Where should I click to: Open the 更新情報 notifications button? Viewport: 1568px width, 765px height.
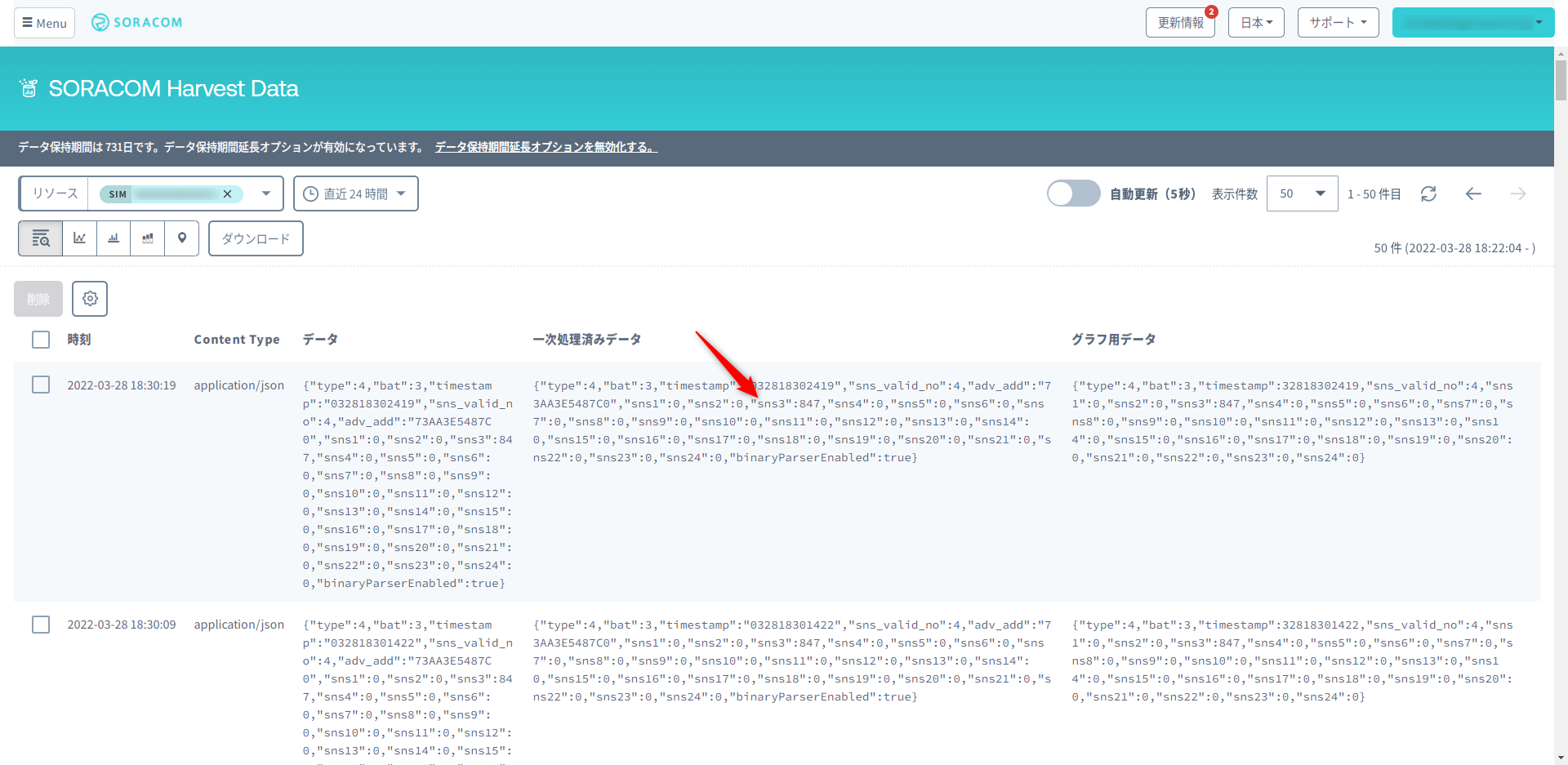click(x=1180, y=23)
